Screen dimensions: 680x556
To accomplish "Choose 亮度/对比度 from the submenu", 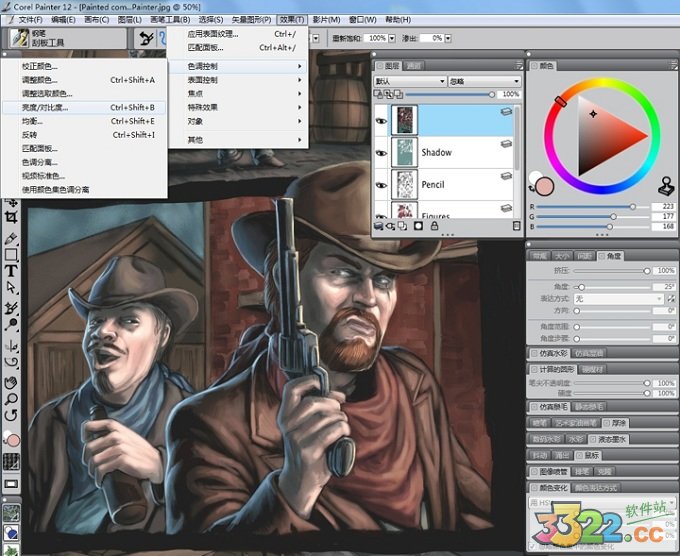I will click(85, 108).
